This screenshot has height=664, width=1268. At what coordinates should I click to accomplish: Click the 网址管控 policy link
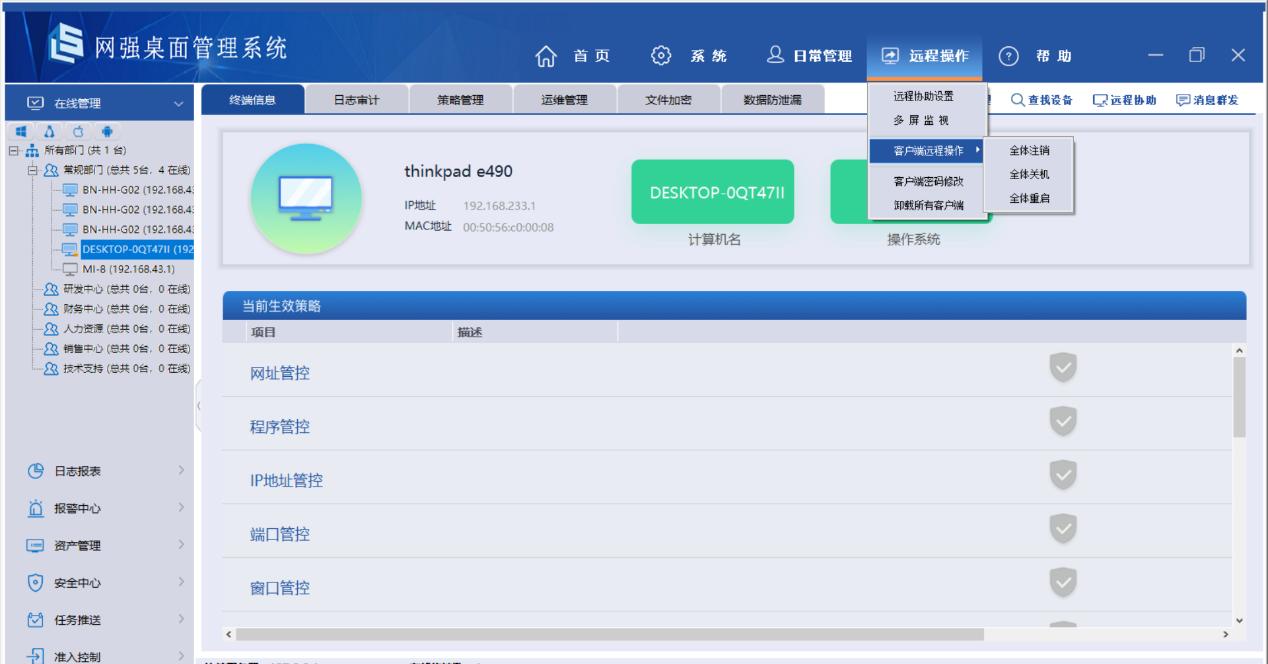[280, 373]
